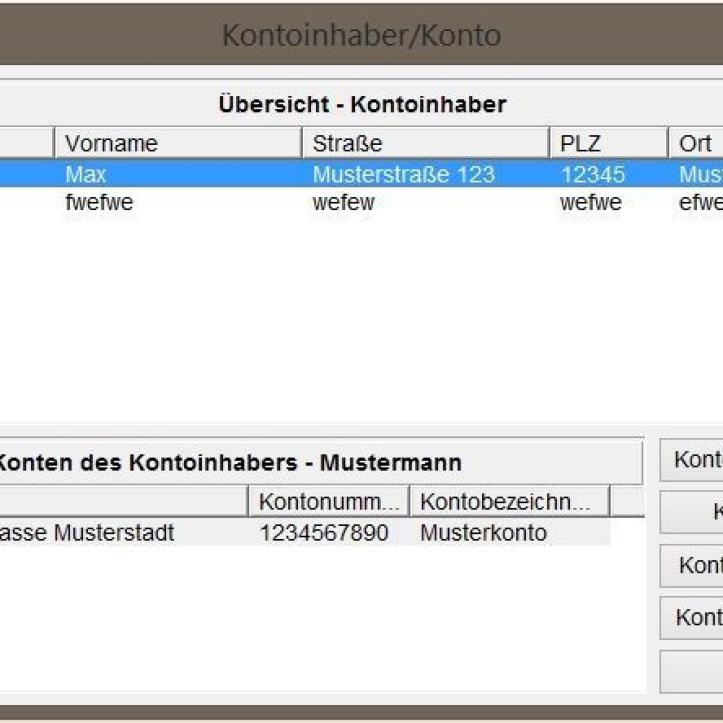Click the Ort cell starting with efwe
723x723 pixels.
[700, 203]
